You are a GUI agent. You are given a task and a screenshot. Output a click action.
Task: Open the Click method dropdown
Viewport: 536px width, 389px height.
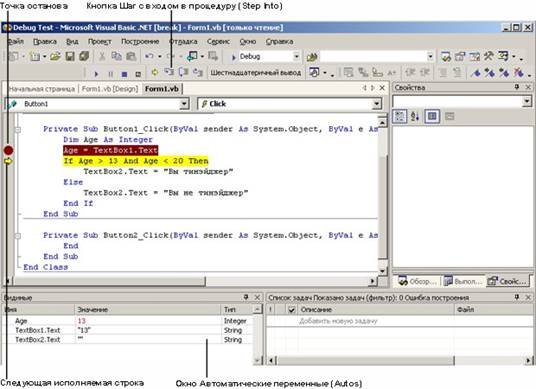(376, 104)
